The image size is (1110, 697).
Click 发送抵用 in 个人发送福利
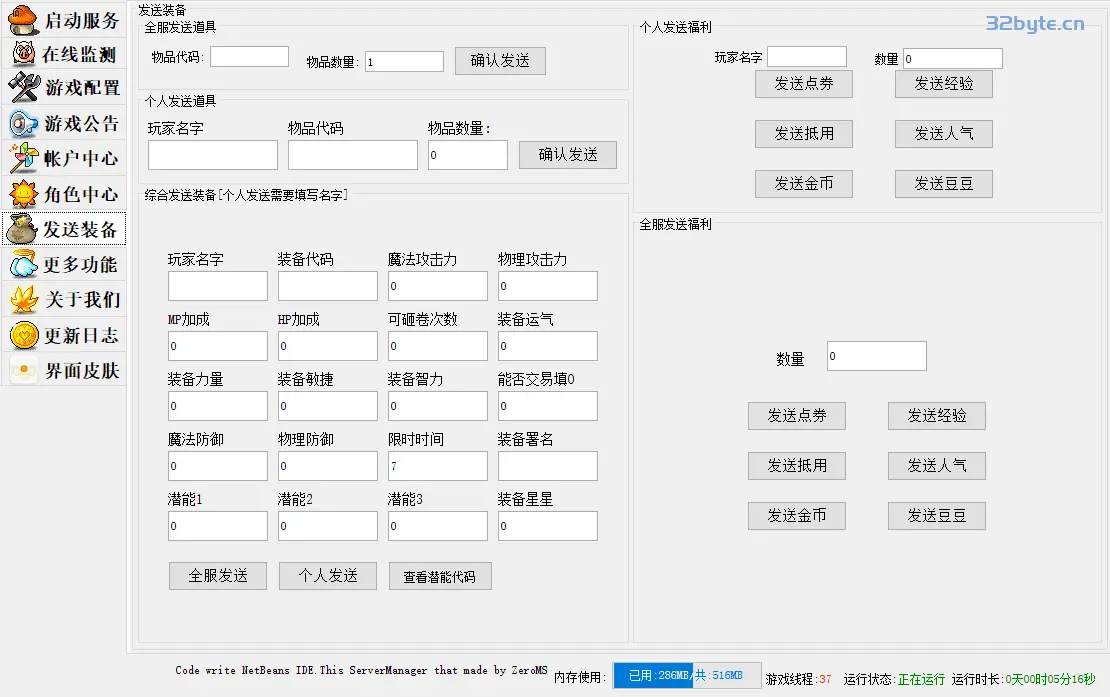click(x=803, y=134)
